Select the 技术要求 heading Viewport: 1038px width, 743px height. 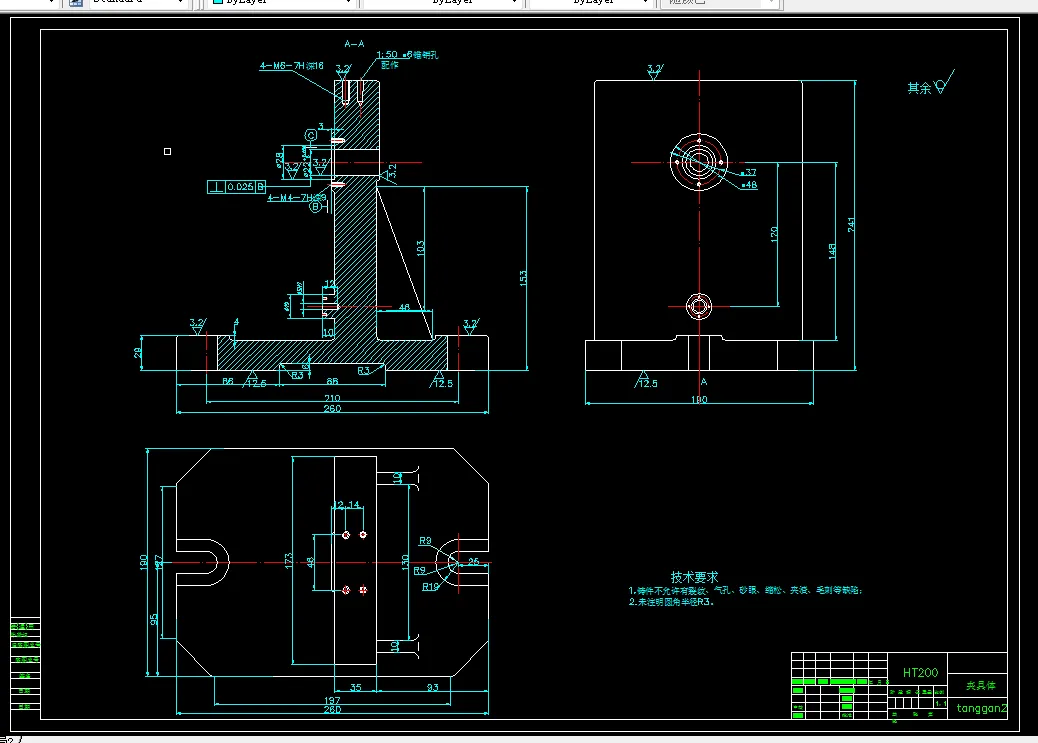pos(694,577)
